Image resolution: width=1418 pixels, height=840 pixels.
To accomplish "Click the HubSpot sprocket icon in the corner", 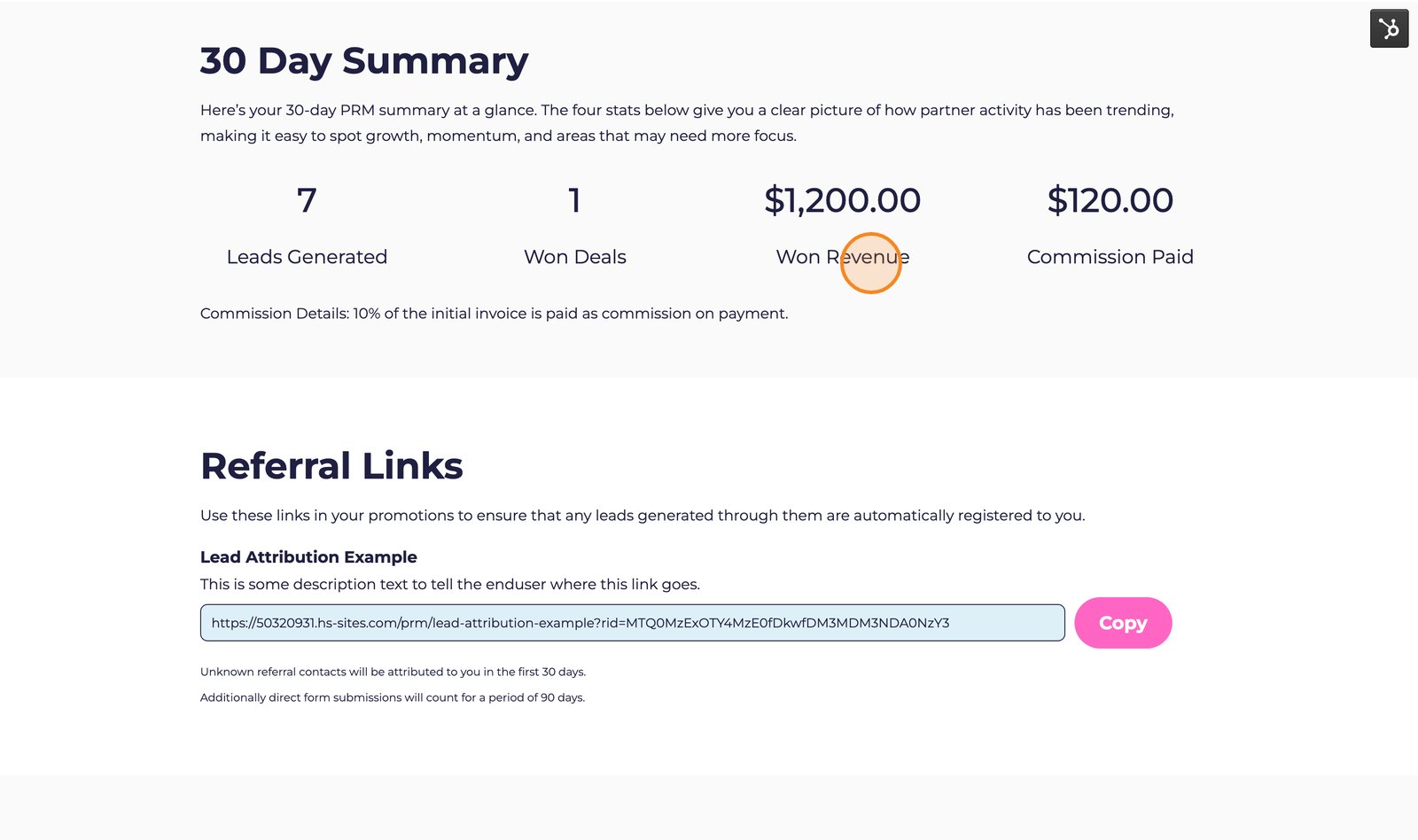I will [1388, 27].
